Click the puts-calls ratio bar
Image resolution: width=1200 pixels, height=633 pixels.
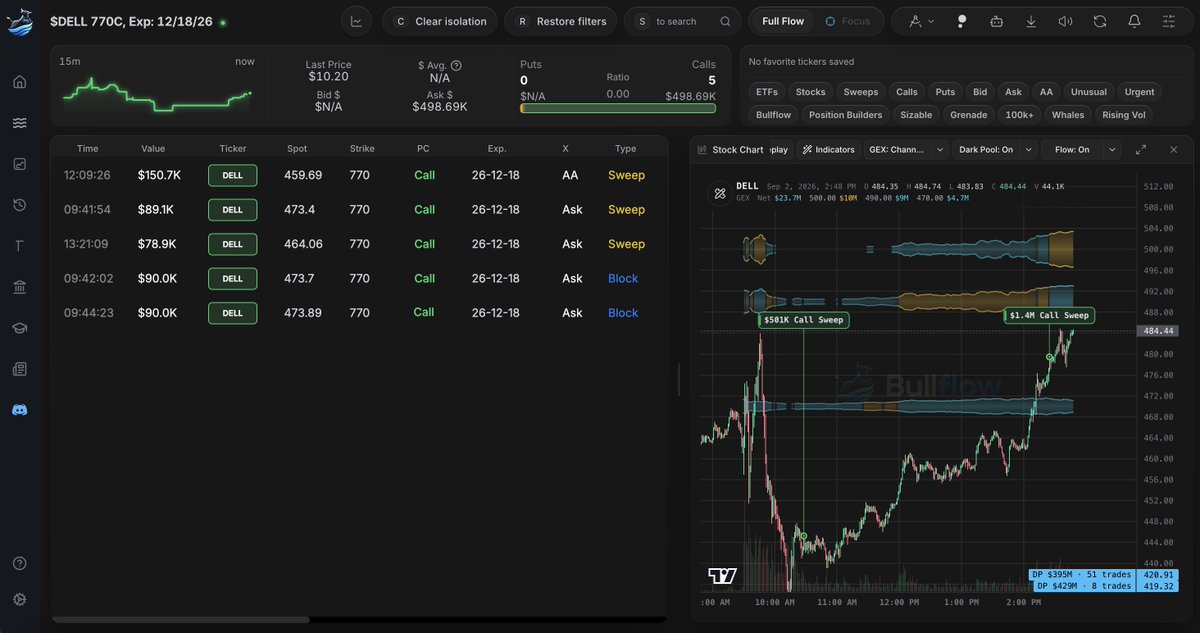click(x=618, y=108)
